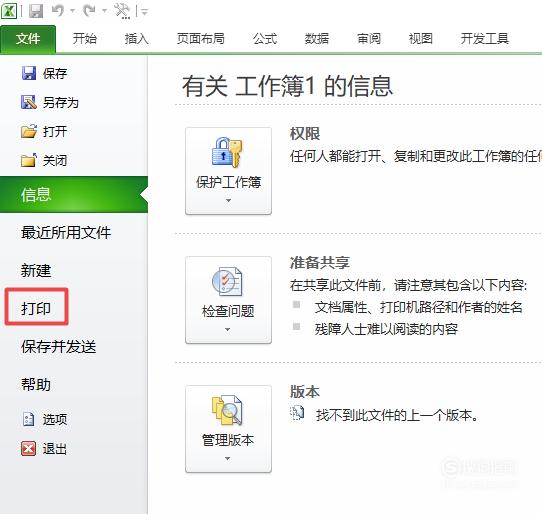Open the Redo history dropdown arrow
Viewport: 542px width, 514px height.
coord(104,11)
